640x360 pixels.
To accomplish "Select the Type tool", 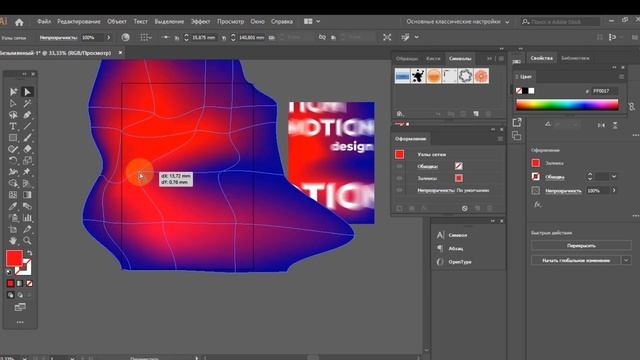I will tap(13, 126).
